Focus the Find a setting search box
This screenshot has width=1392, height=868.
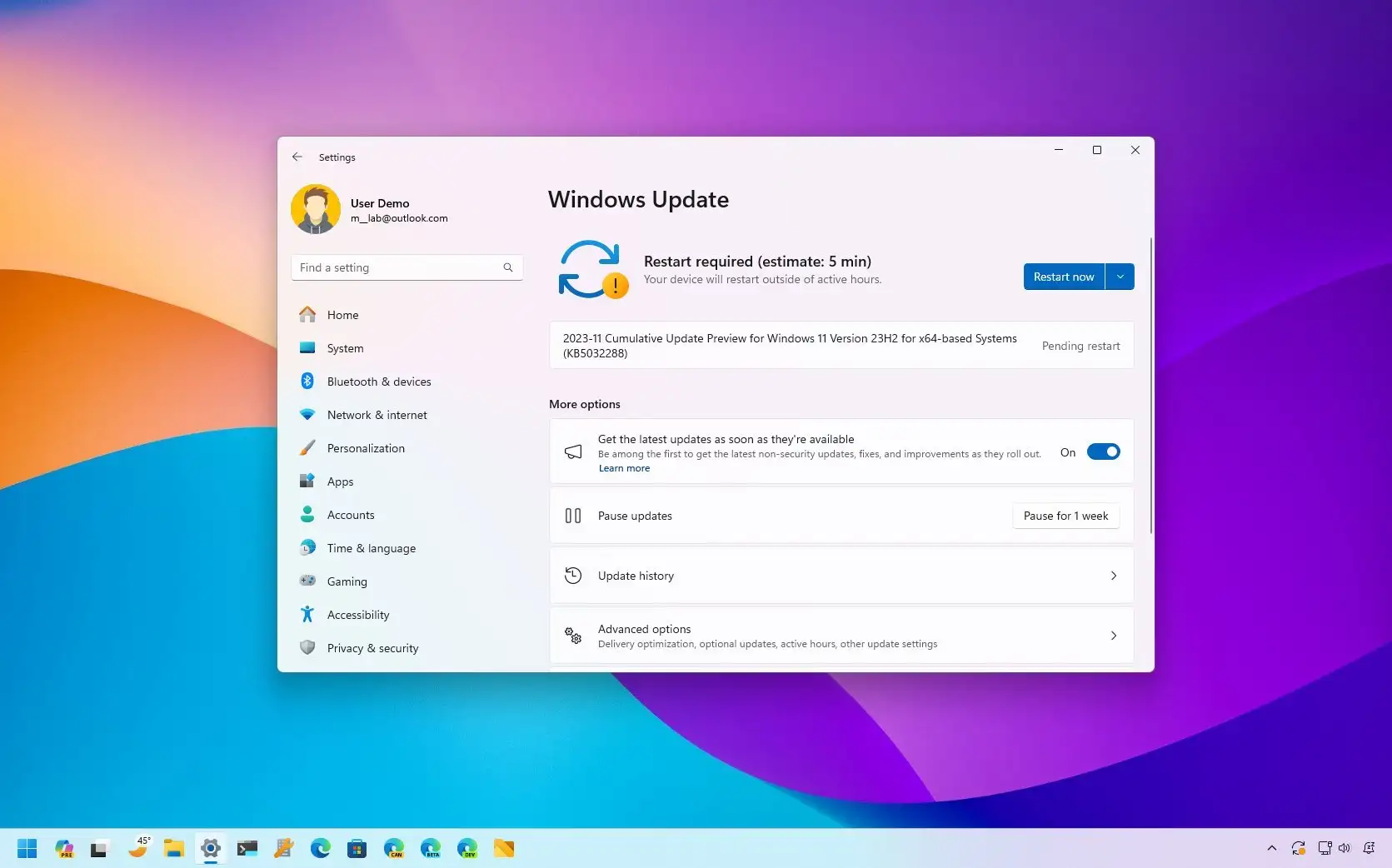click(x=407, y=267)
